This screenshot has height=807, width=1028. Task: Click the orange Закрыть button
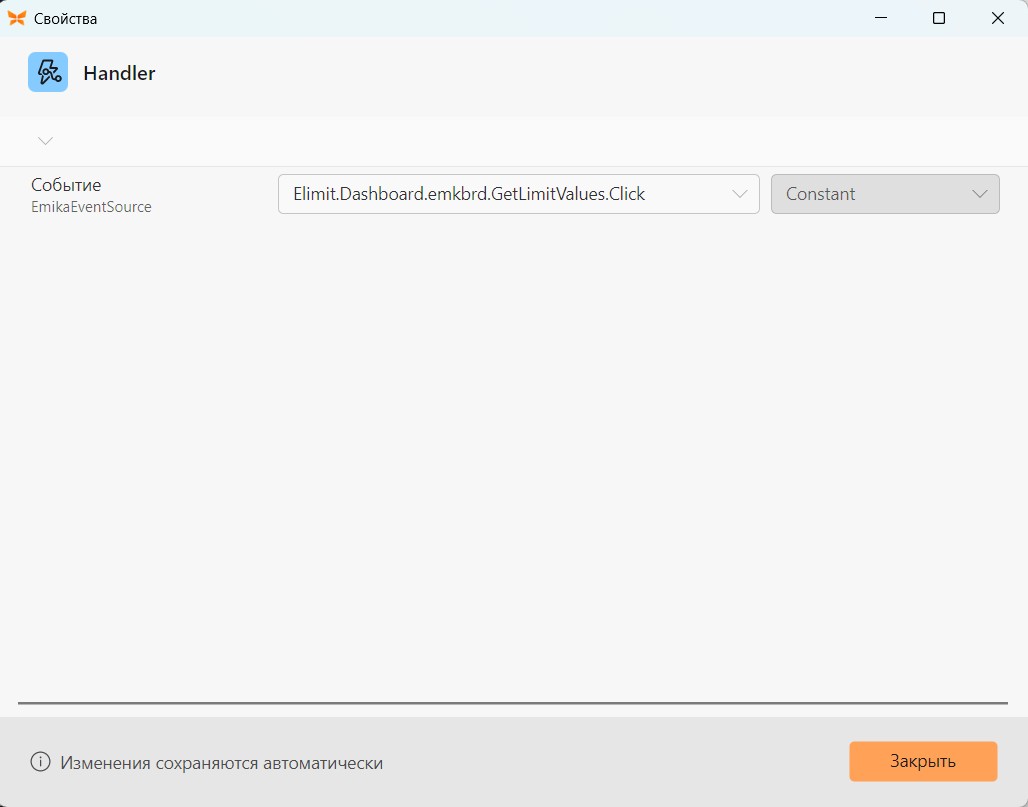923,761
